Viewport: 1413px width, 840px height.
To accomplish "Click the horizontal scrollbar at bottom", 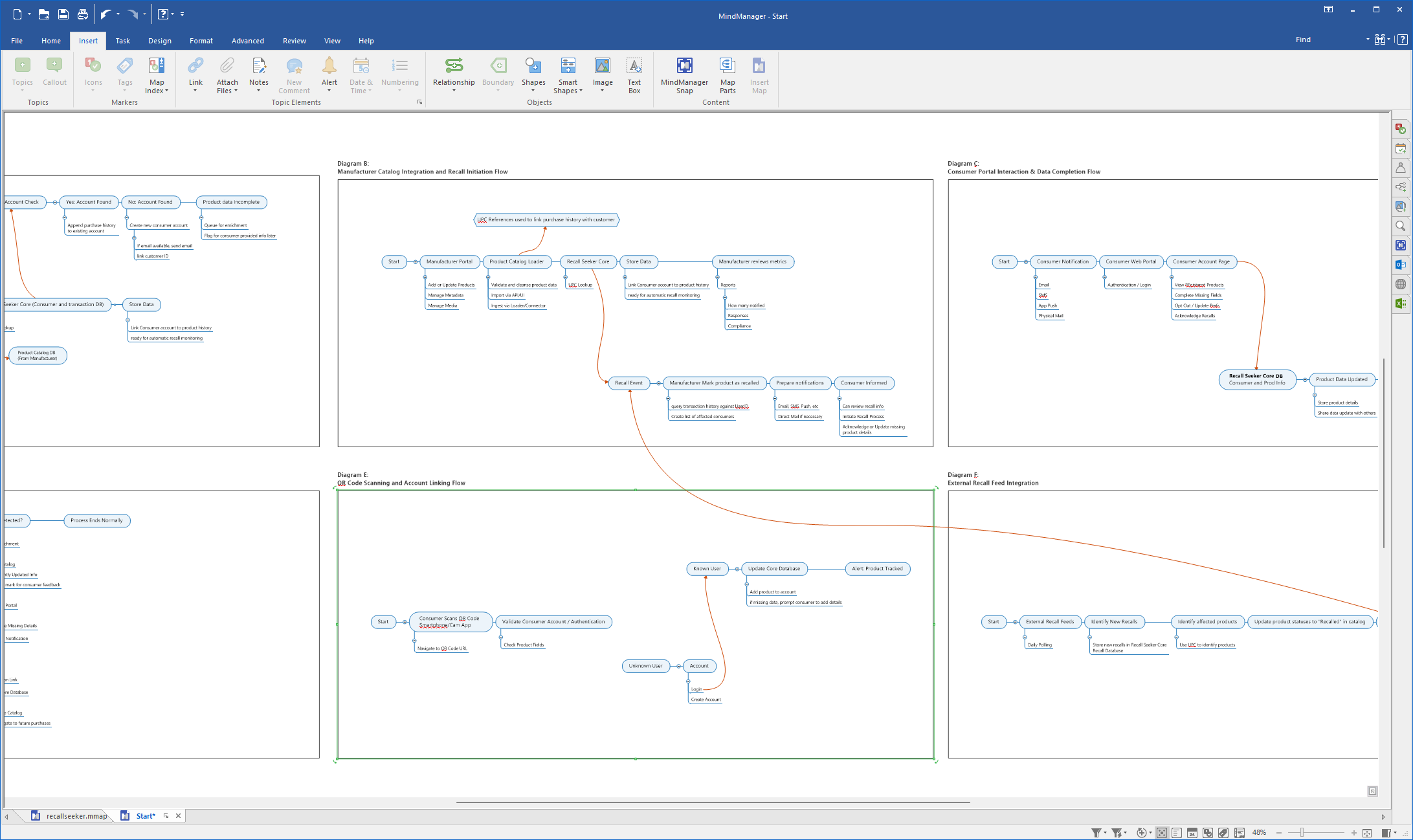I will click(x=712, y=802).
